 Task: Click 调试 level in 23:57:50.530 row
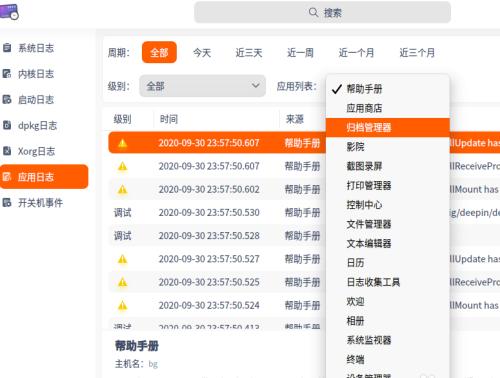[x=122, y=213]
